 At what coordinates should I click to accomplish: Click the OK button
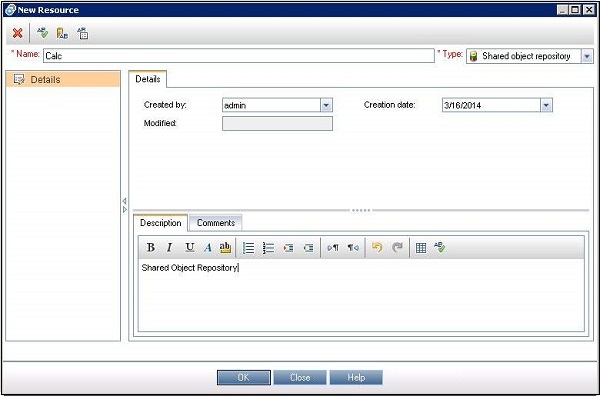244,378
